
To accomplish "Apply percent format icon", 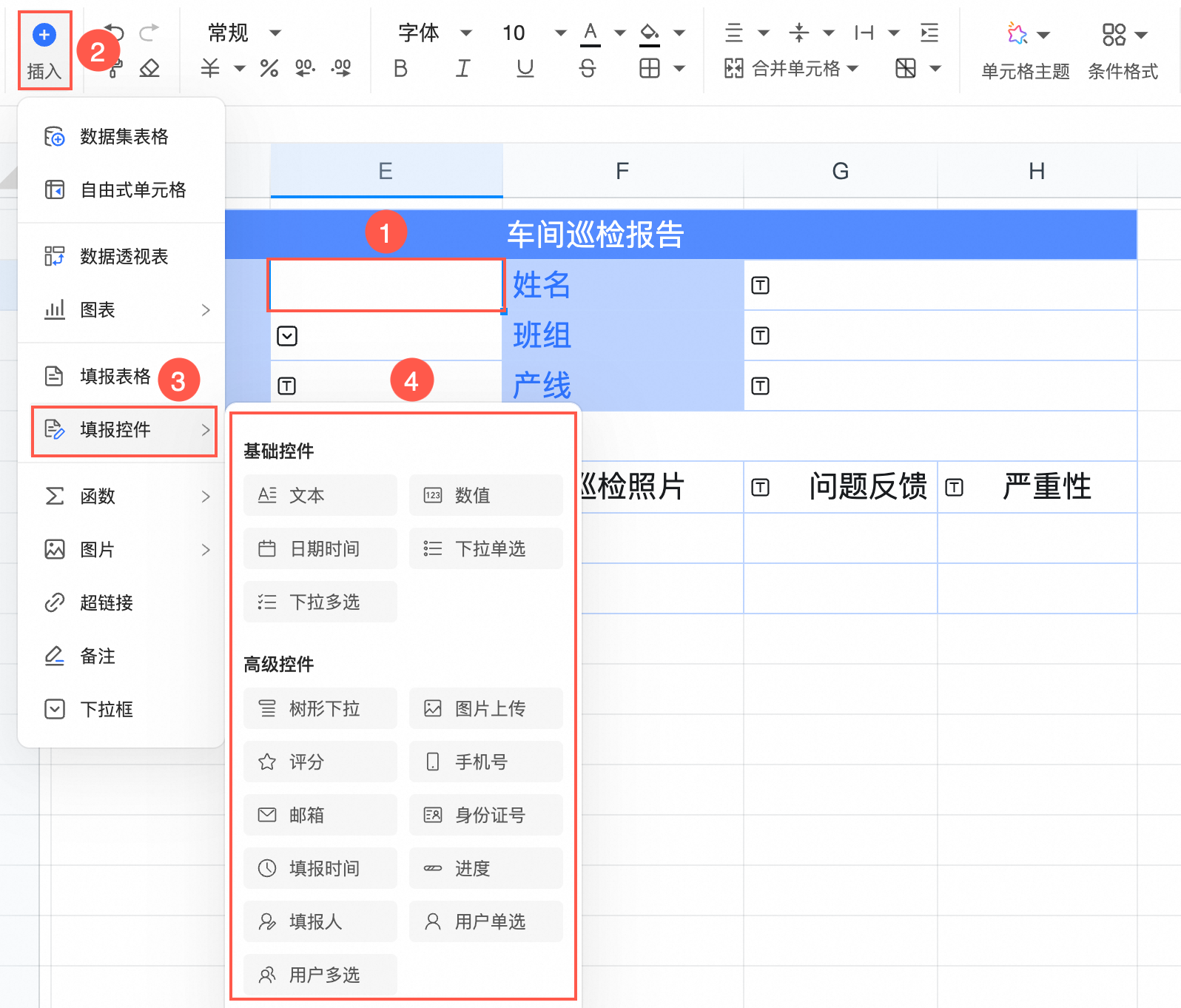I will tap(269, 69).
